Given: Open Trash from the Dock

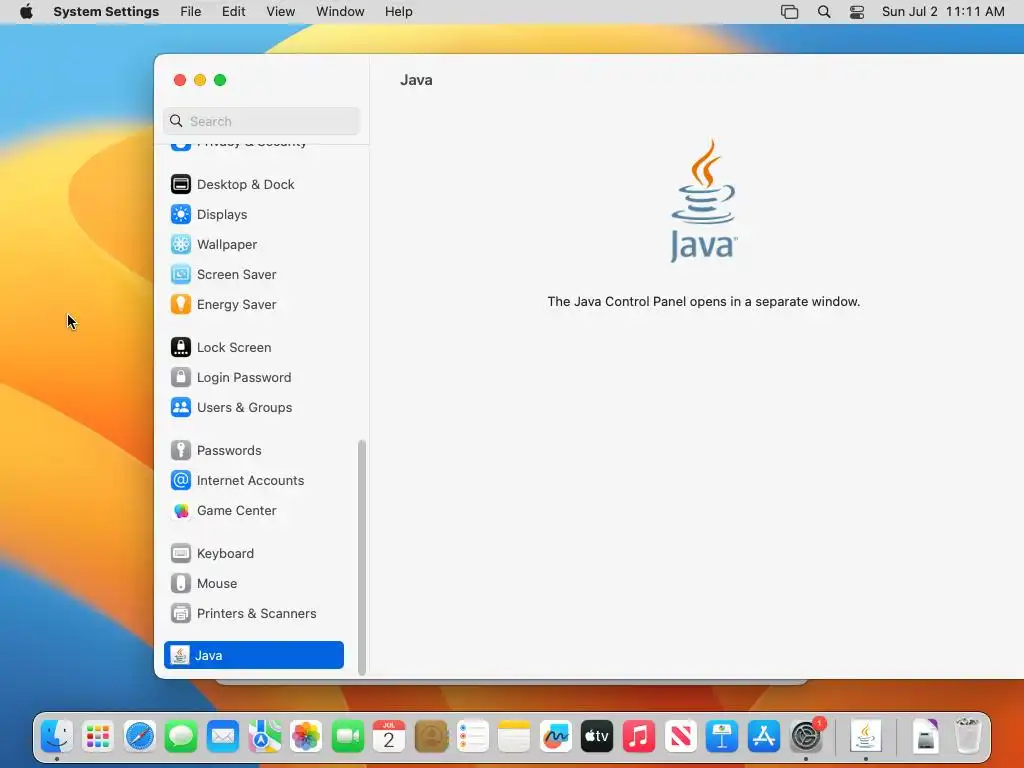Looking at the screenshot, I should [x=967, y=737].
